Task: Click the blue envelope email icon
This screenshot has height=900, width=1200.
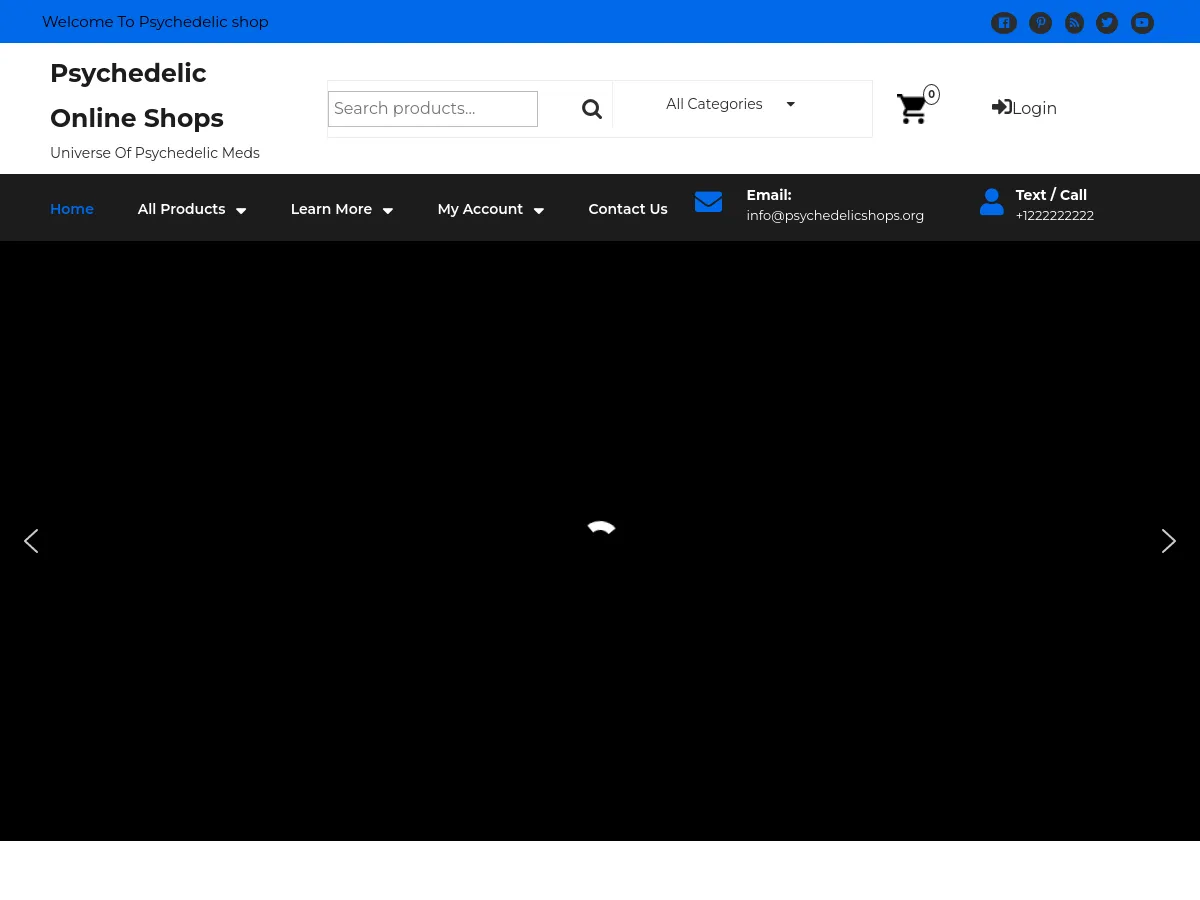Action: coord(708,202)
